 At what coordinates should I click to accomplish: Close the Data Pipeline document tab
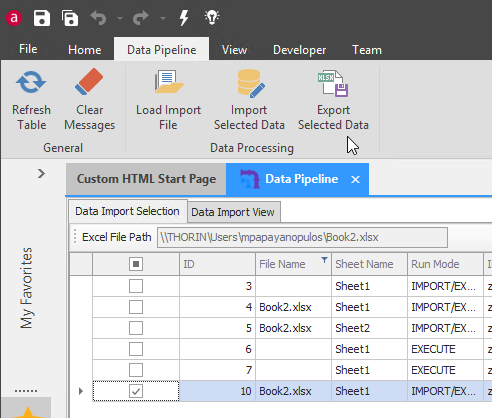tap(355, 179)
